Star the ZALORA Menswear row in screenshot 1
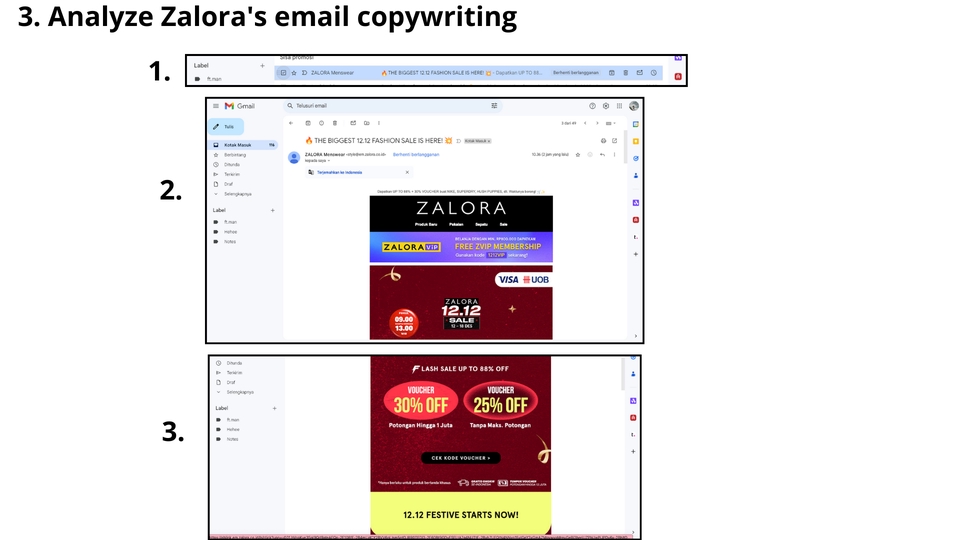Viewport: 960px width, 540px height. (294, 73)
